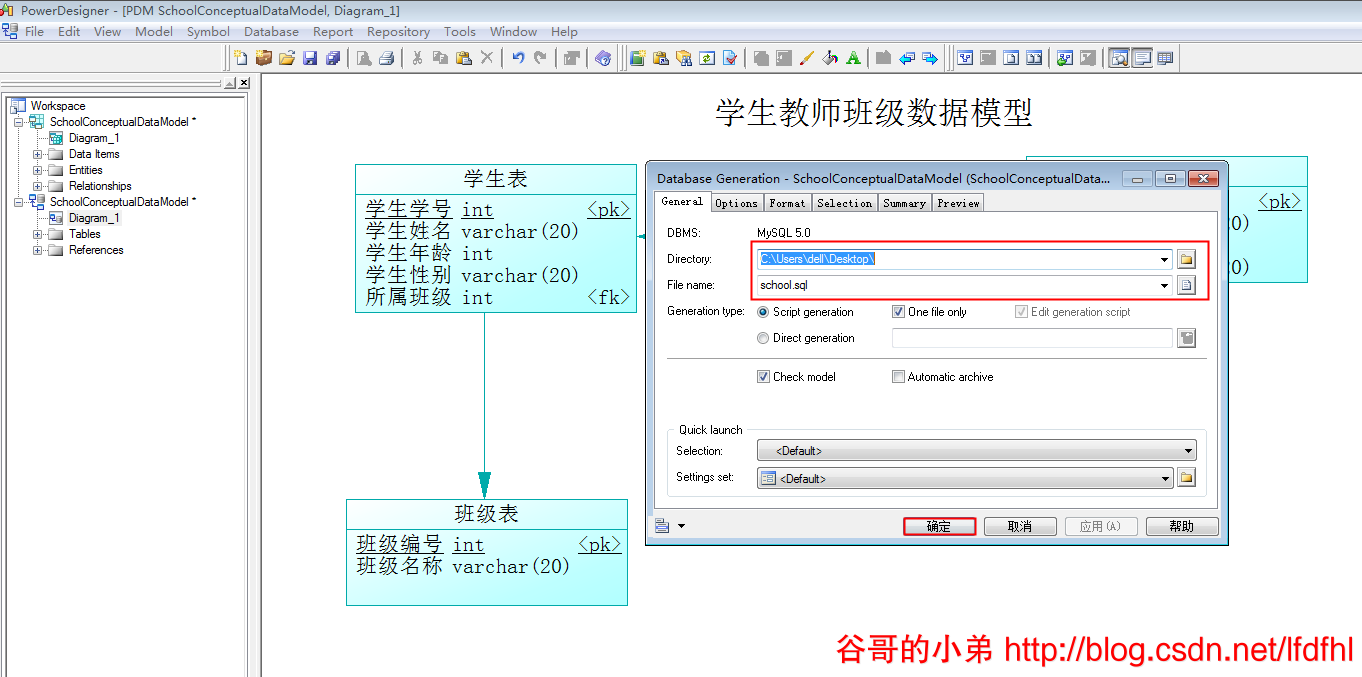Run Check Model from the toolbar
The image size is (1362, 677).
coord(731,57)
